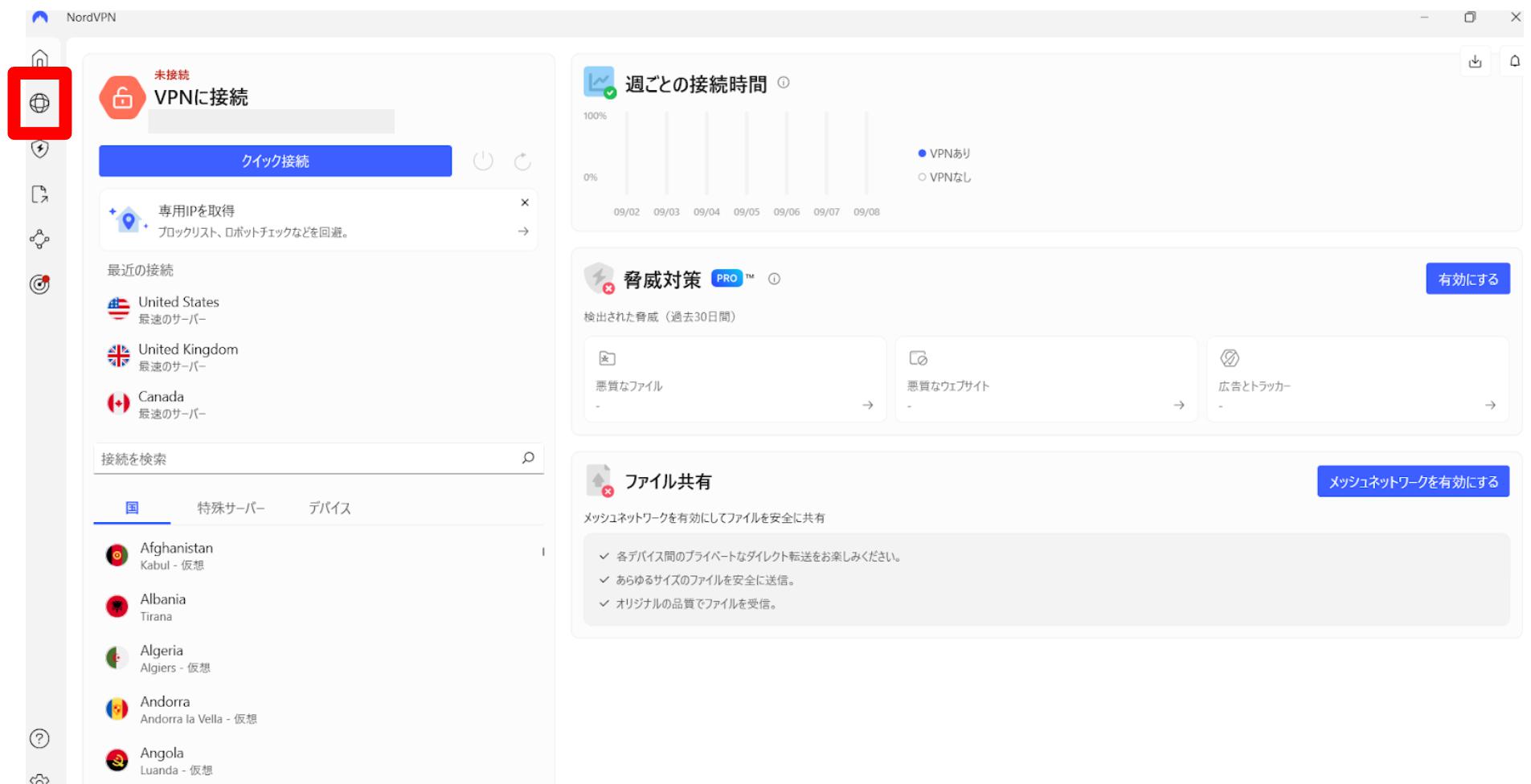Open the help question mark icon

pos(39,738)
